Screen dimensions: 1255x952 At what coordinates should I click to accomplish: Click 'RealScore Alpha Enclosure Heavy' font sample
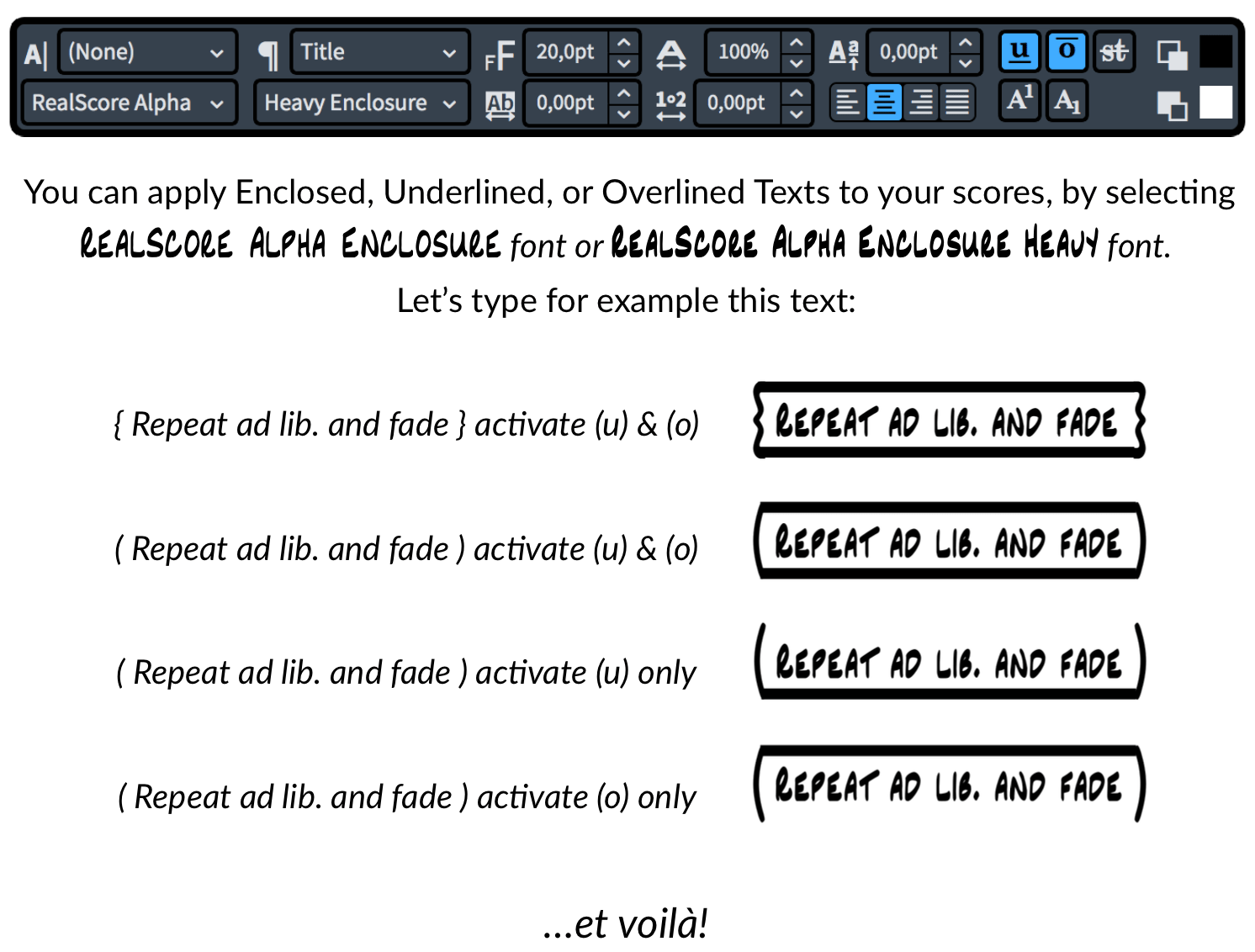pyautogui.click(x=855, y=244)
